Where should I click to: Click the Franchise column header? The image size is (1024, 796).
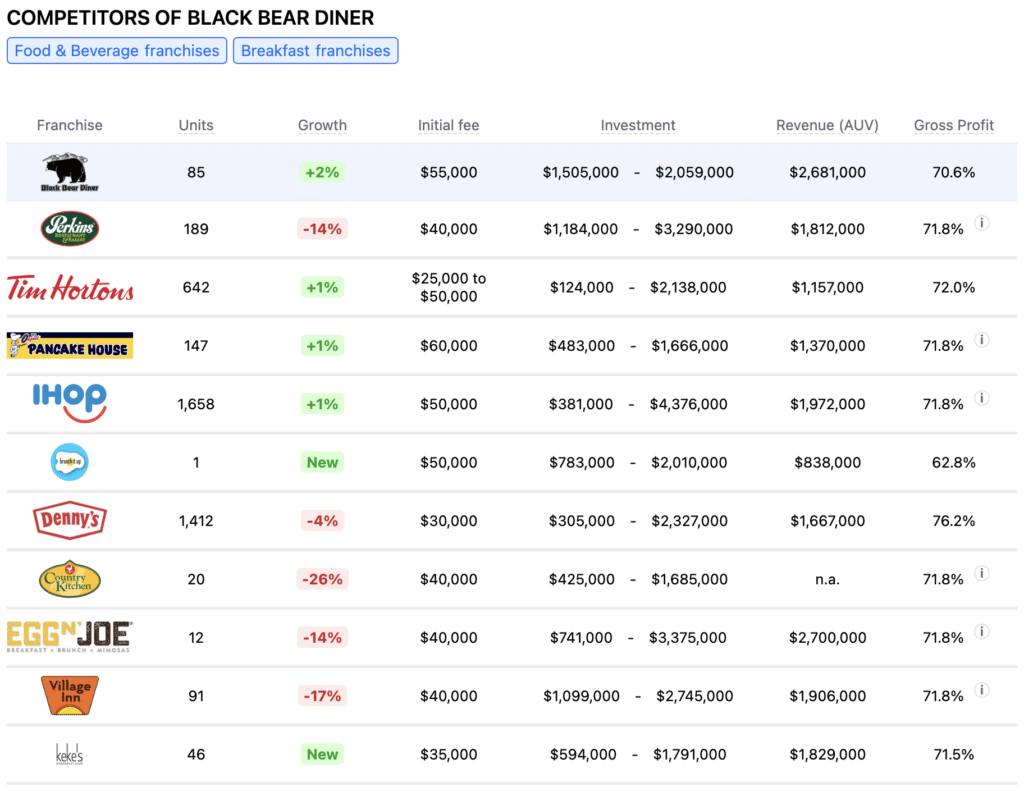click(69, 125)
